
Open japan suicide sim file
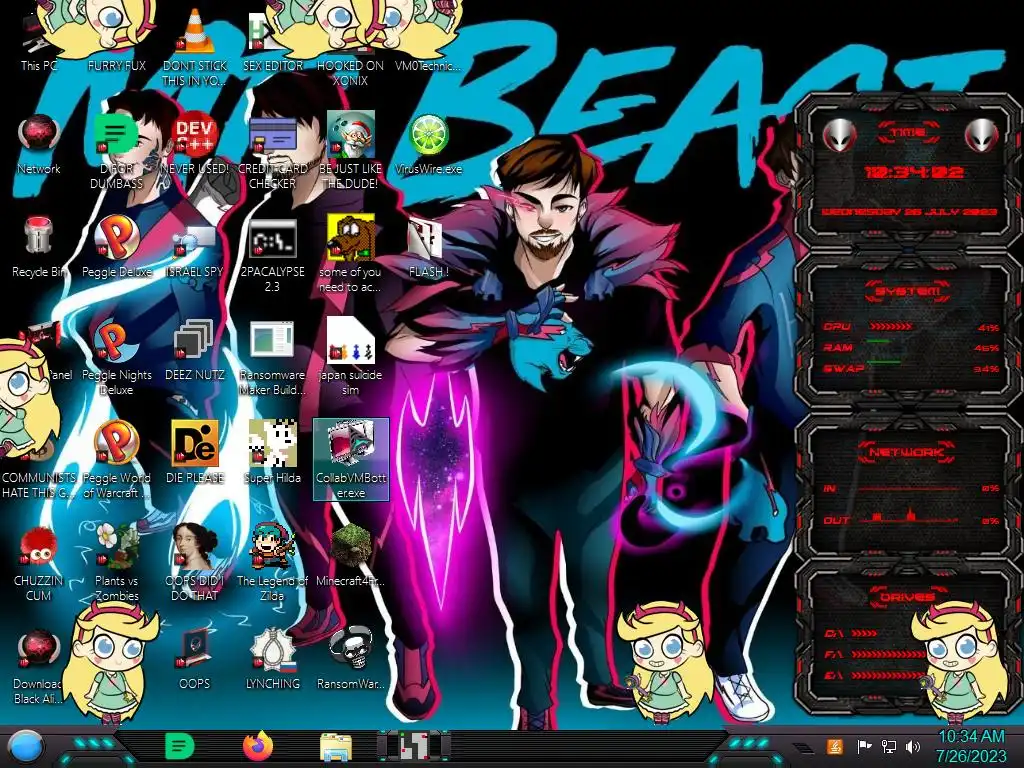(351, 358)
